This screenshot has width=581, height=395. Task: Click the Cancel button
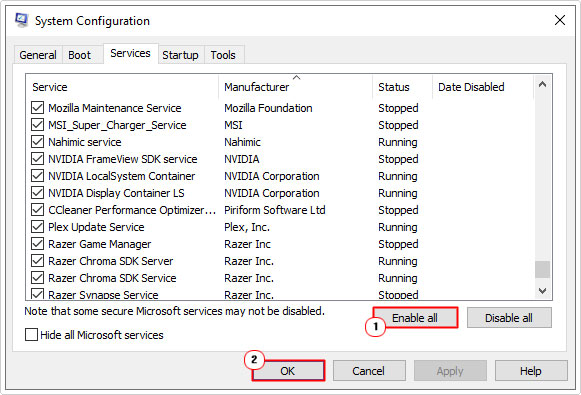pyautogui.click(x=369, y=371)
